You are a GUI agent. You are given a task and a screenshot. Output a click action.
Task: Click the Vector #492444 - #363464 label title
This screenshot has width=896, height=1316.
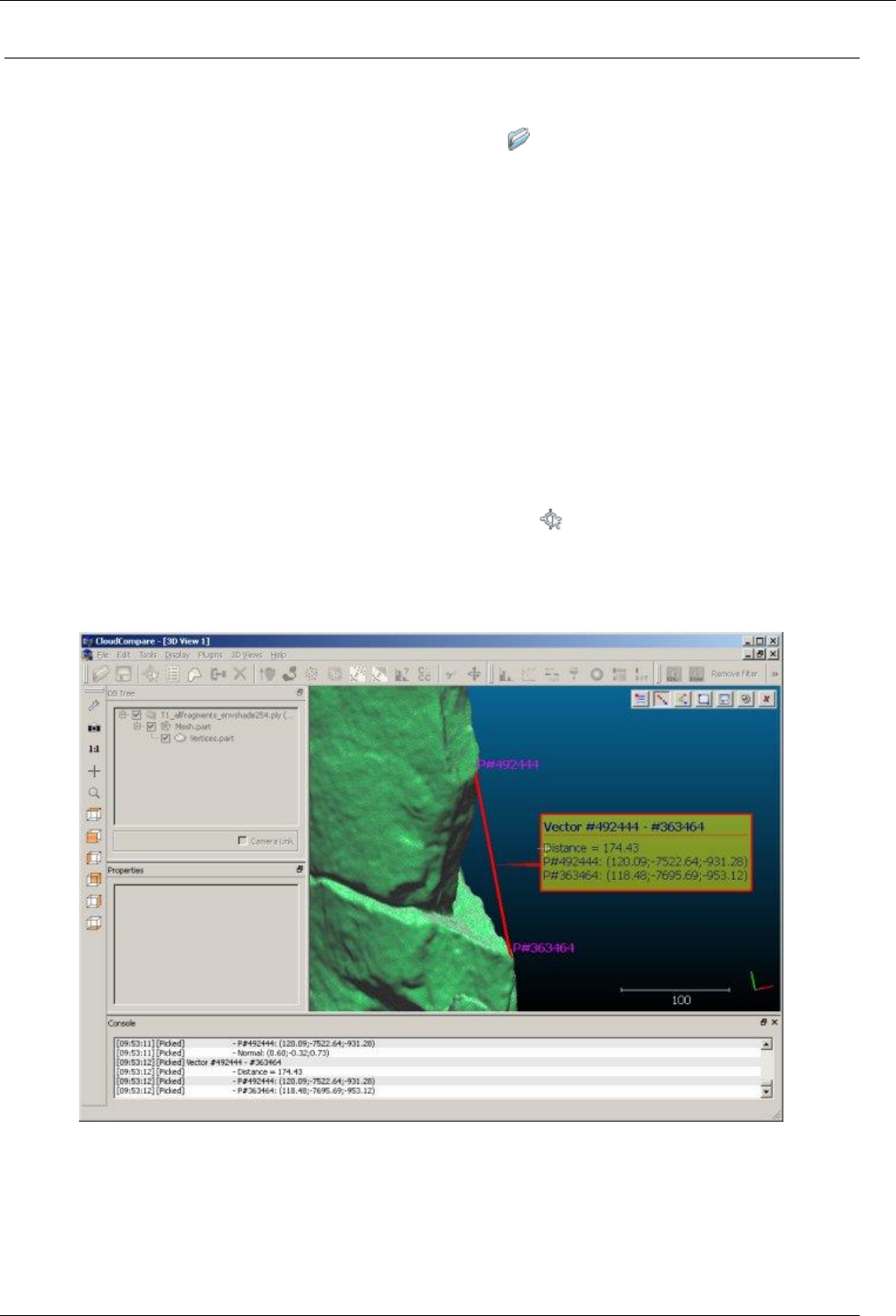(x=624, y=827)
